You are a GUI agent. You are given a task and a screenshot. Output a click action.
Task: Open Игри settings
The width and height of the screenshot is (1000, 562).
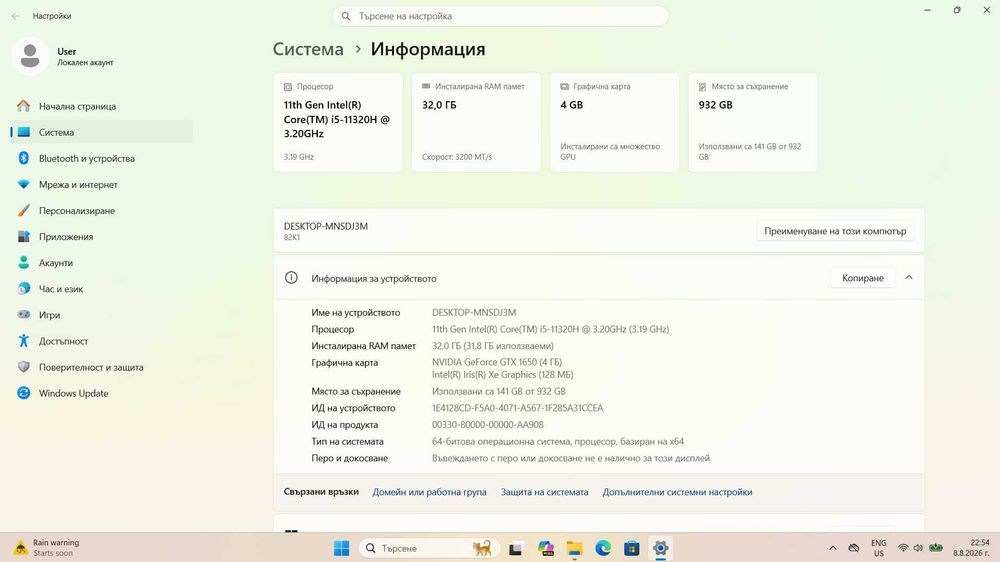[101, 315]
